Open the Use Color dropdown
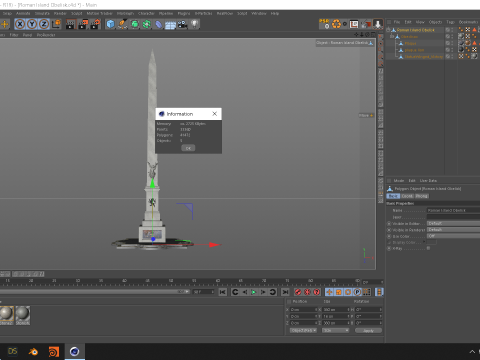 tap(453, 236)
